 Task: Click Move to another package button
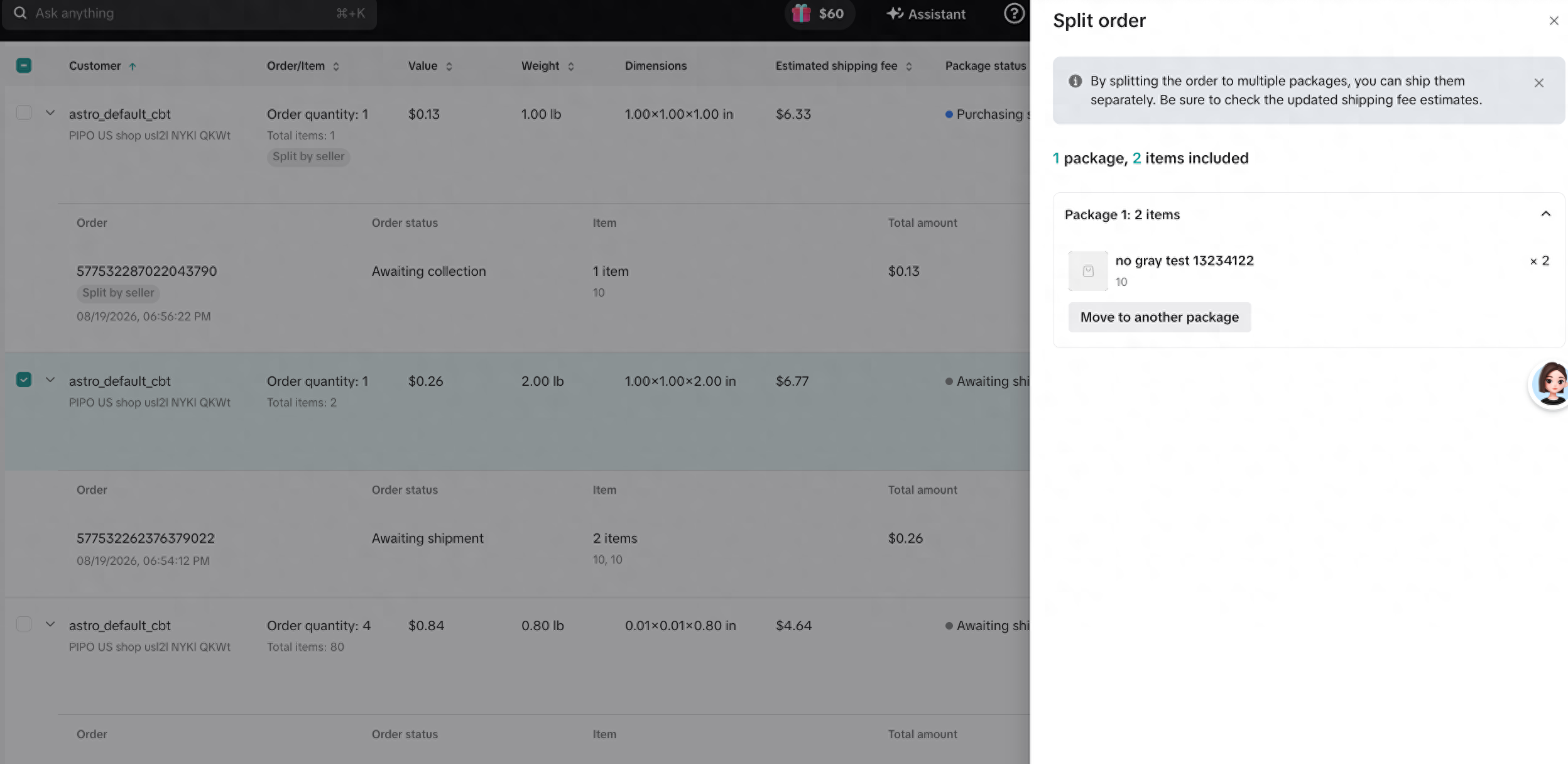[1160, 317]
